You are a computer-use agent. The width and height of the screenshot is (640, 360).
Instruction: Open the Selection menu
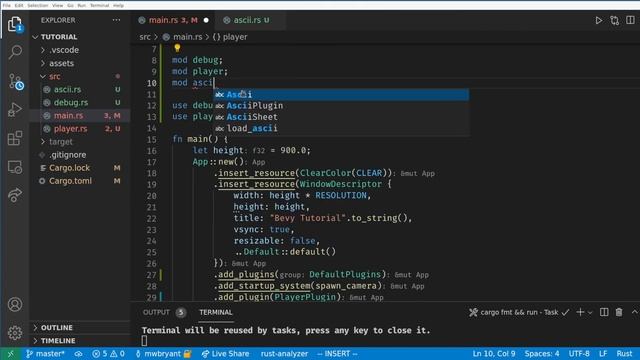coord(38,5)
